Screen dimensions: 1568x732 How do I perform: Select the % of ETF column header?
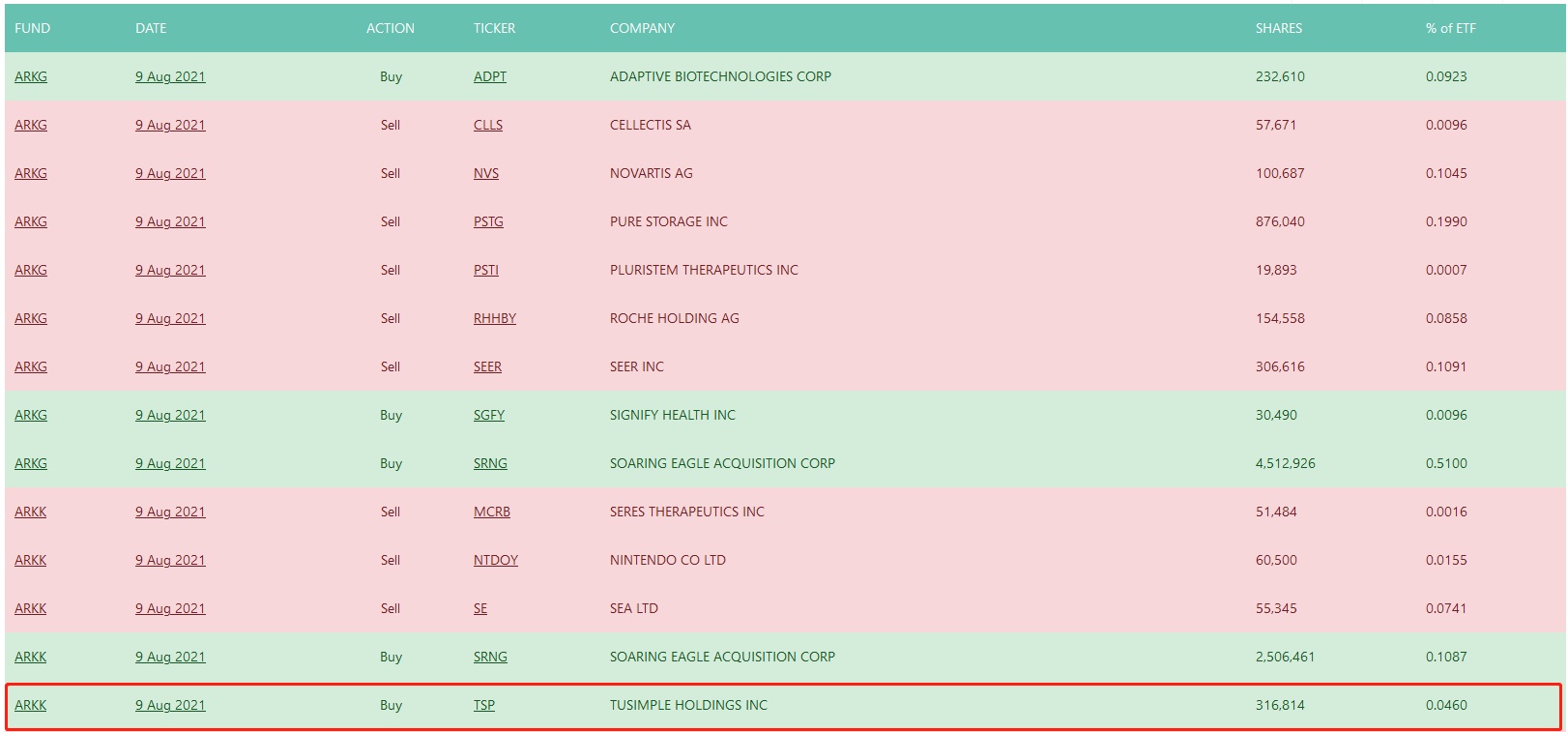tap(1450, 28)
